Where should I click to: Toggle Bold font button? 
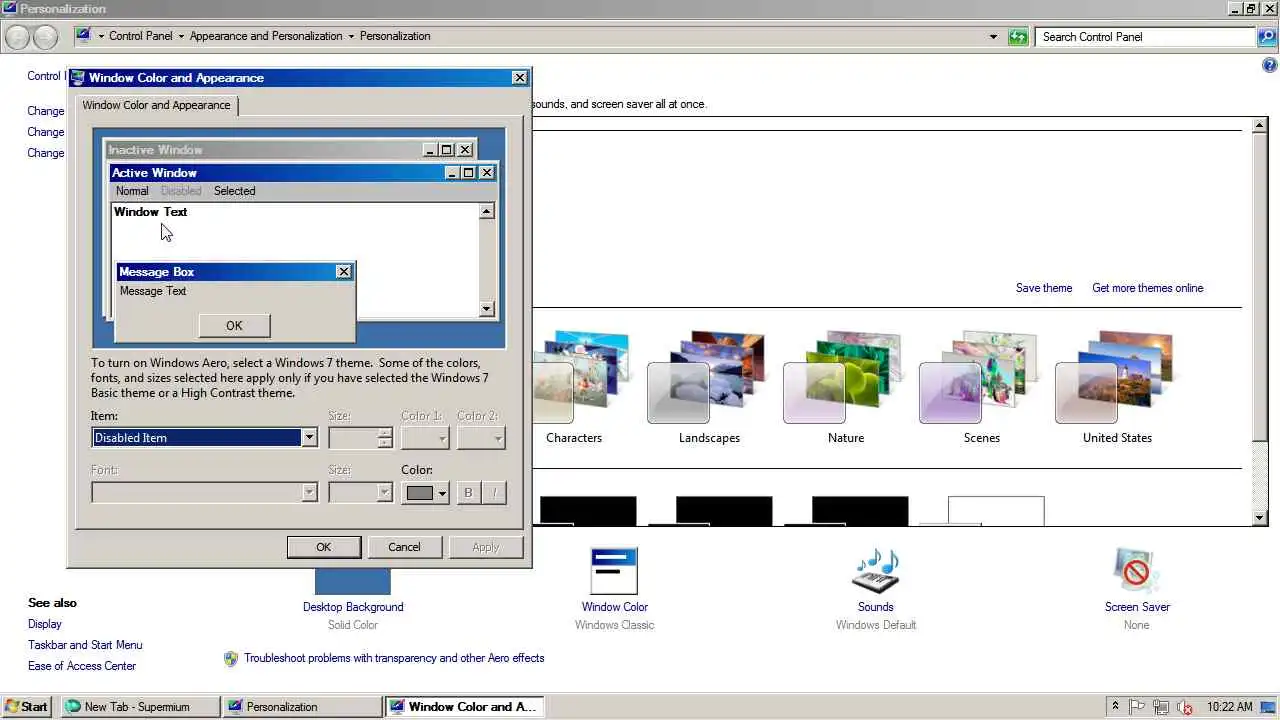(468, 493)
